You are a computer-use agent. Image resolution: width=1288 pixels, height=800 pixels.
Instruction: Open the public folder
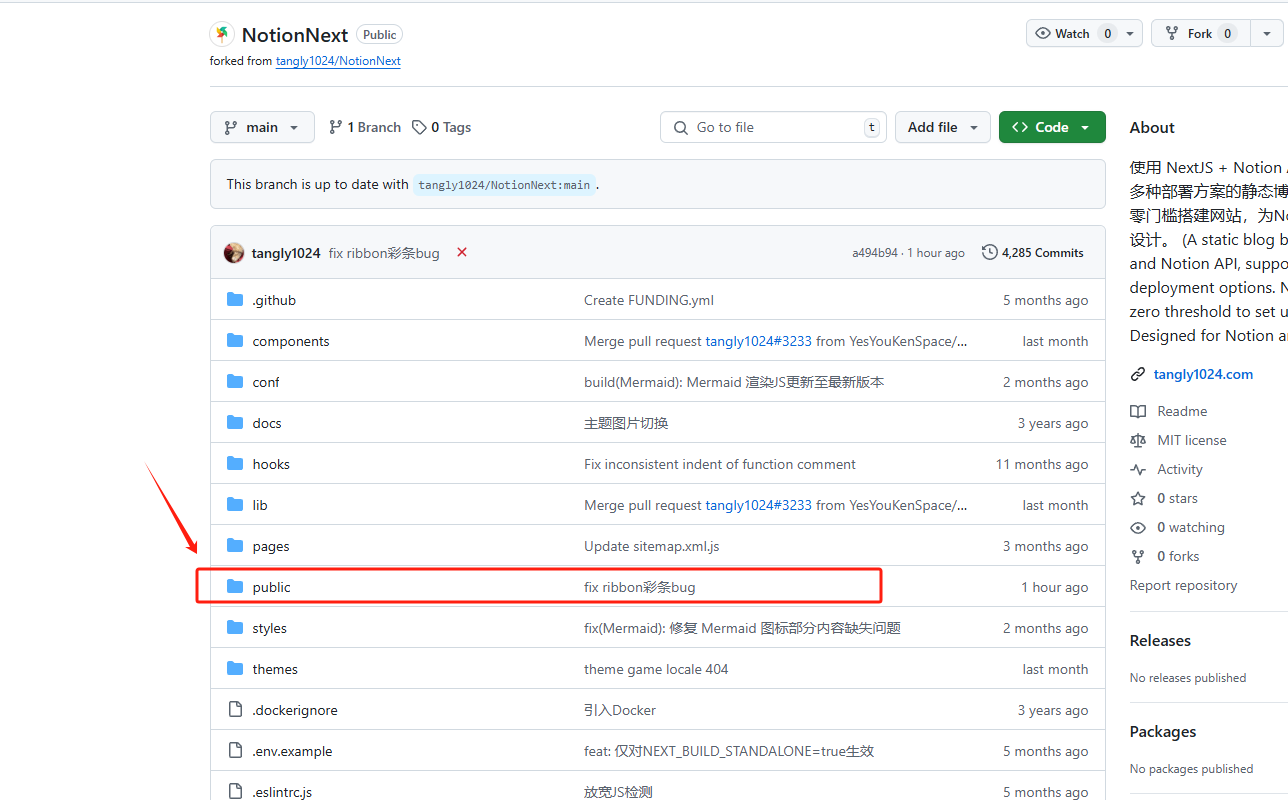(272, 587)
